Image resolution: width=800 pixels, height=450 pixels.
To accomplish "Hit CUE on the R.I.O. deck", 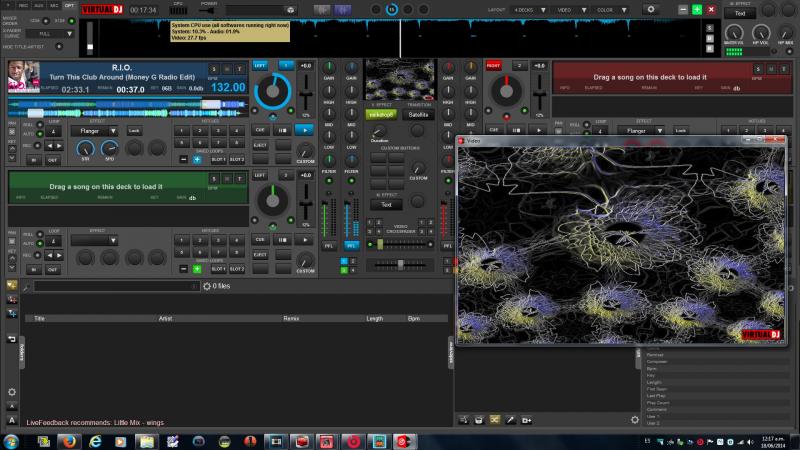I will point(260,131).
